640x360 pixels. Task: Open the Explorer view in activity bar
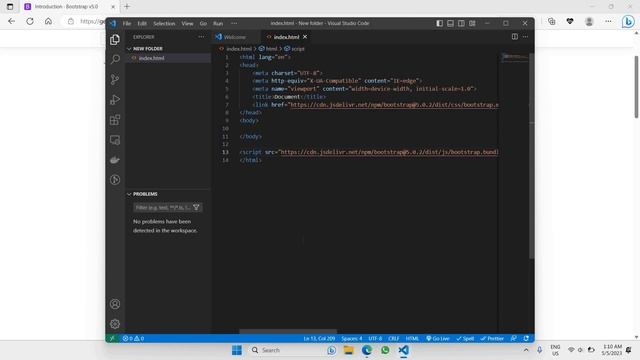[x=115, y=40]
